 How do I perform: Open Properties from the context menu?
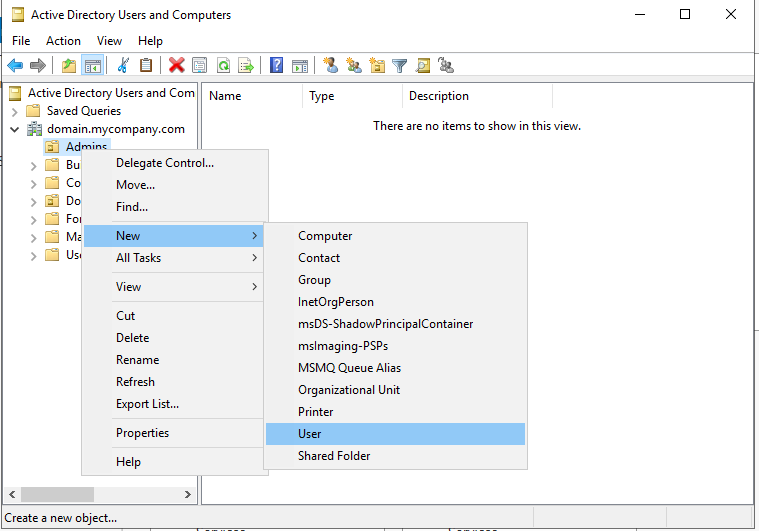[x=142, y=433]
